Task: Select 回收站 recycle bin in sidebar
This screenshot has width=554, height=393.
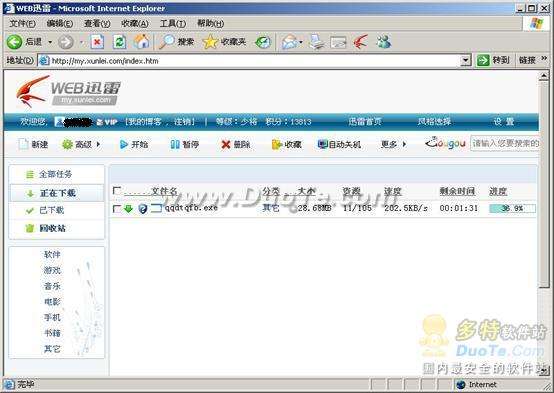Action: point(57,228)
